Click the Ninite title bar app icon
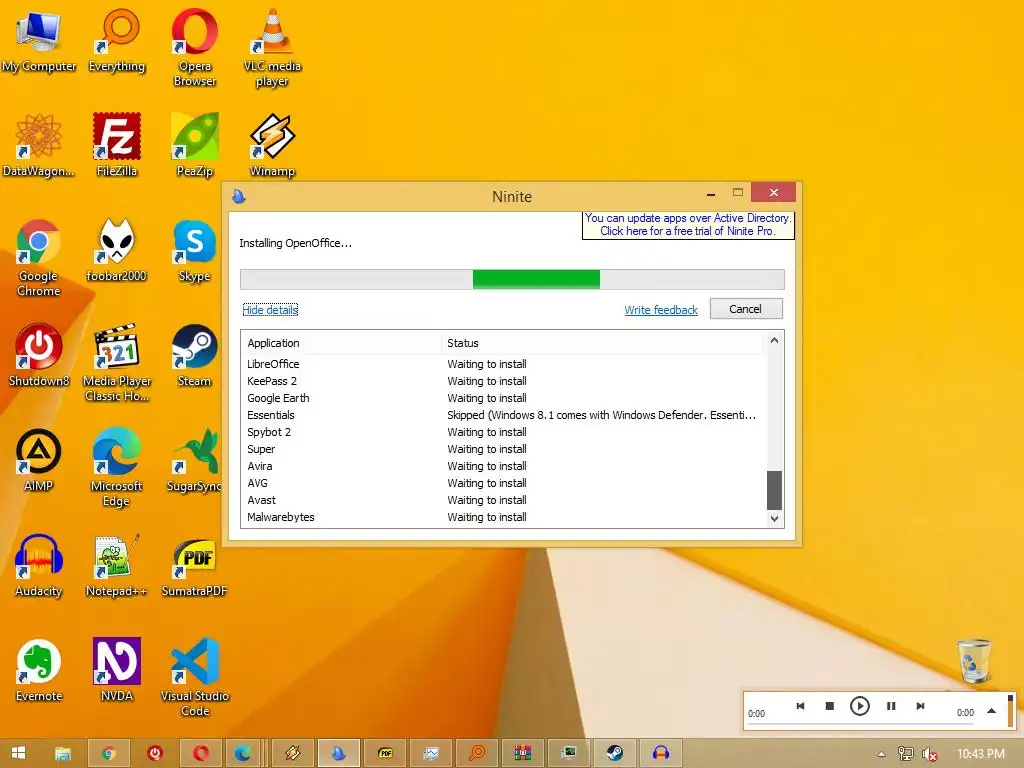1024x768 pixels. point(239,196)
